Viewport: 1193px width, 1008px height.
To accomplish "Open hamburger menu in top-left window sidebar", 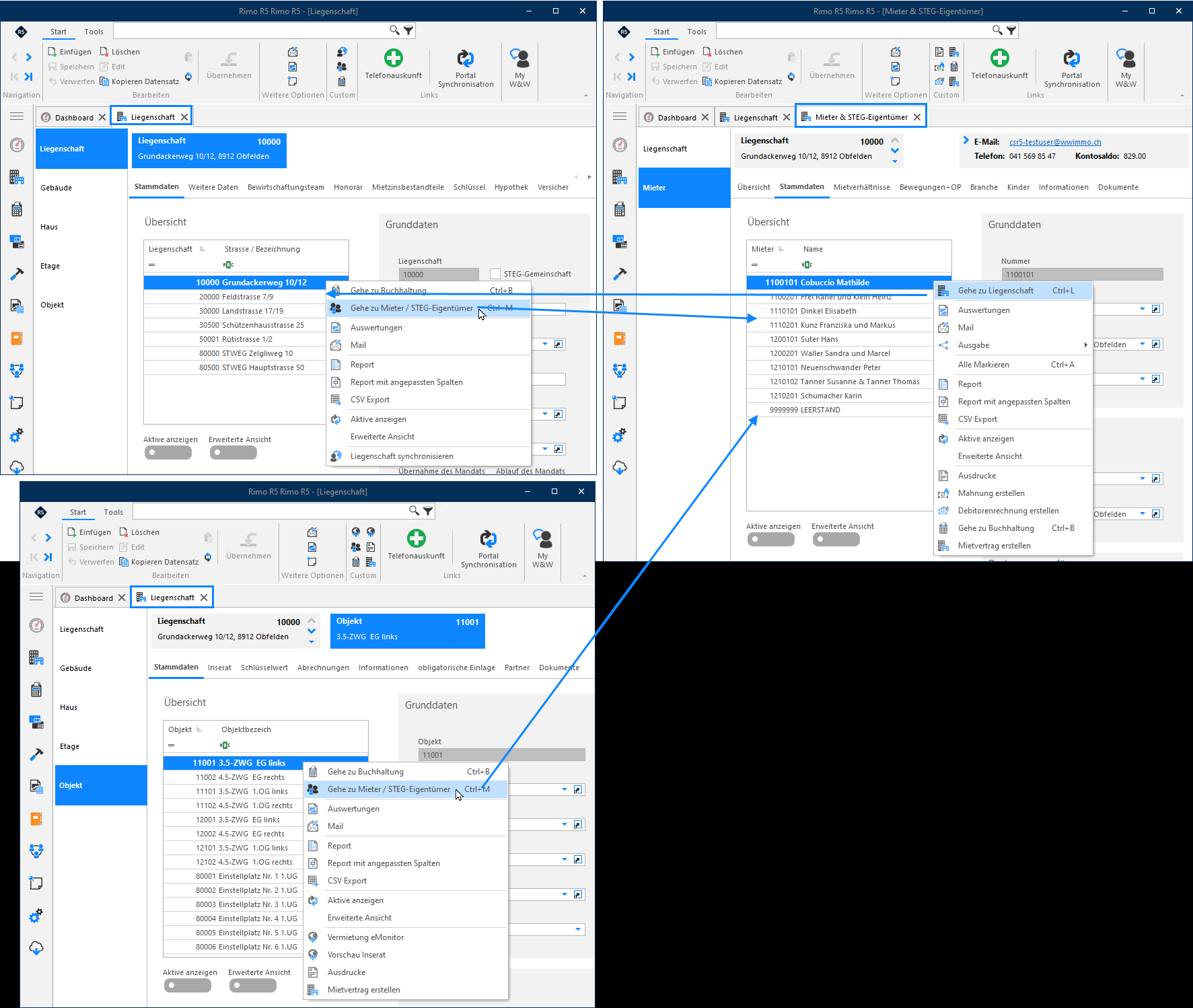I will click(x=17, y=116).
